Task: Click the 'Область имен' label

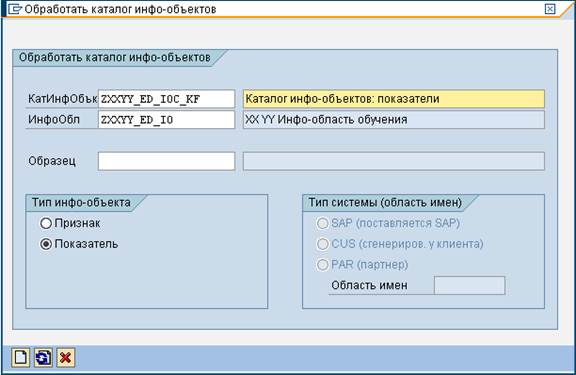Action: (x=369, y=285)
